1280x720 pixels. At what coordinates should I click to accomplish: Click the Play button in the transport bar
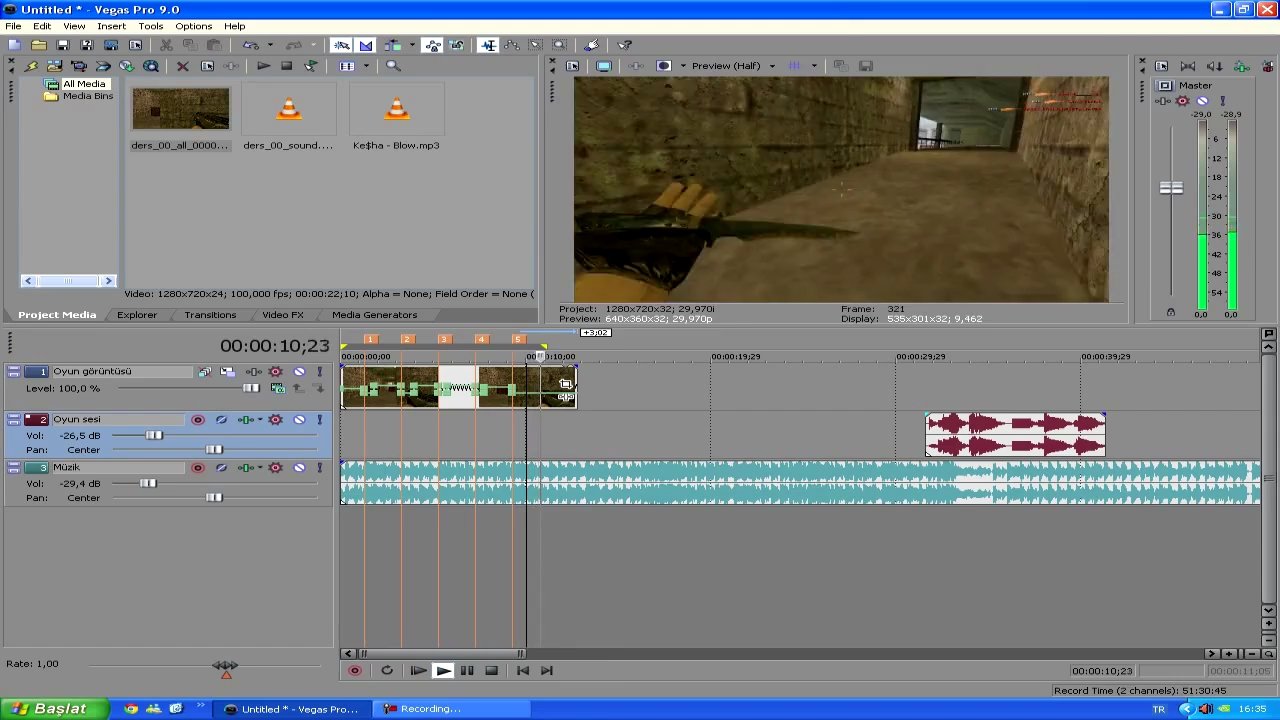click(443, 671)
